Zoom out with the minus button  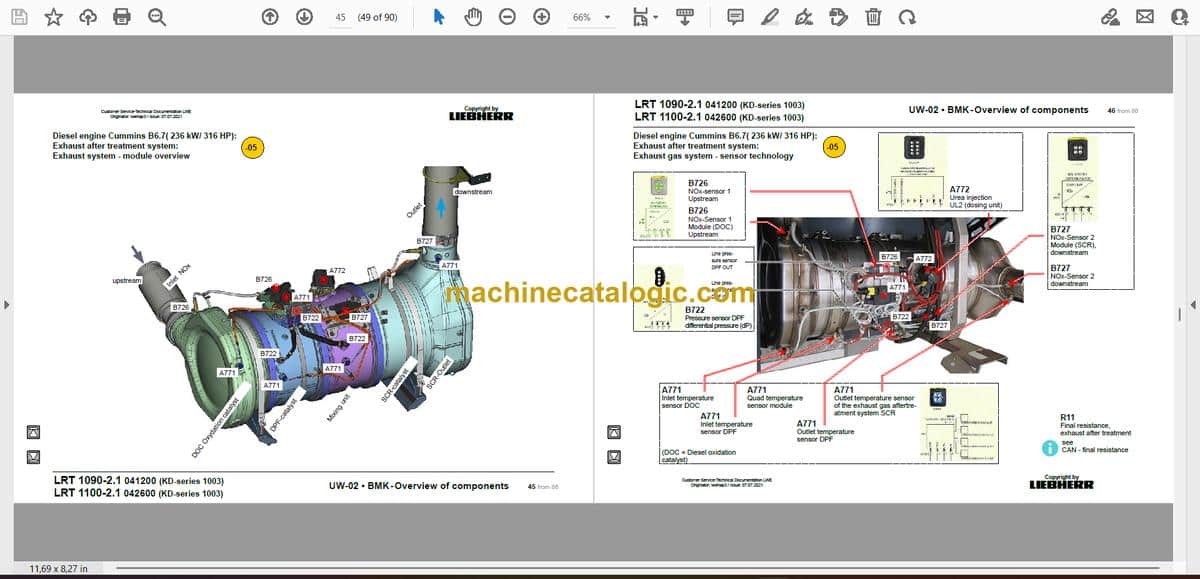(507, 17)
